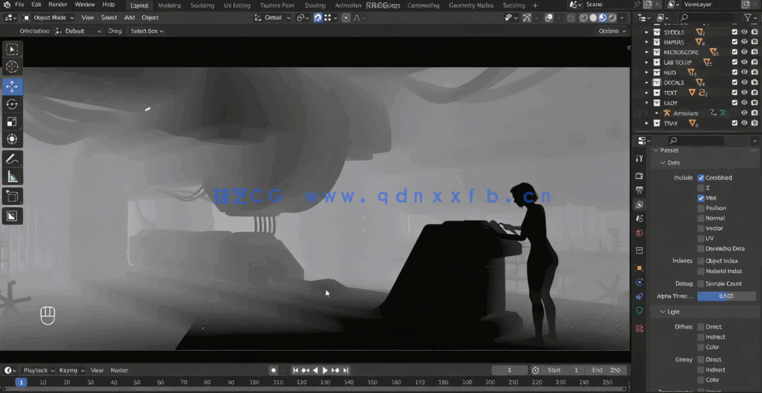Hide the TRAY collection eye icon
This screenshot has width=762, height=393.
[744, 123]
